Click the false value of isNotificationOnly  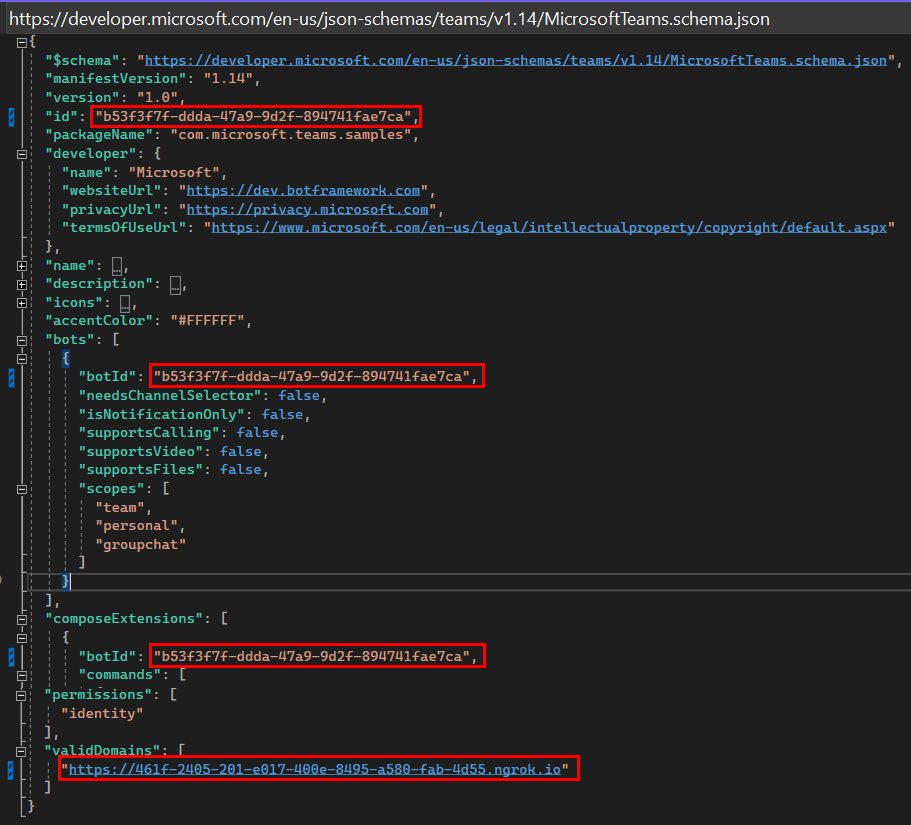point(282,414)
